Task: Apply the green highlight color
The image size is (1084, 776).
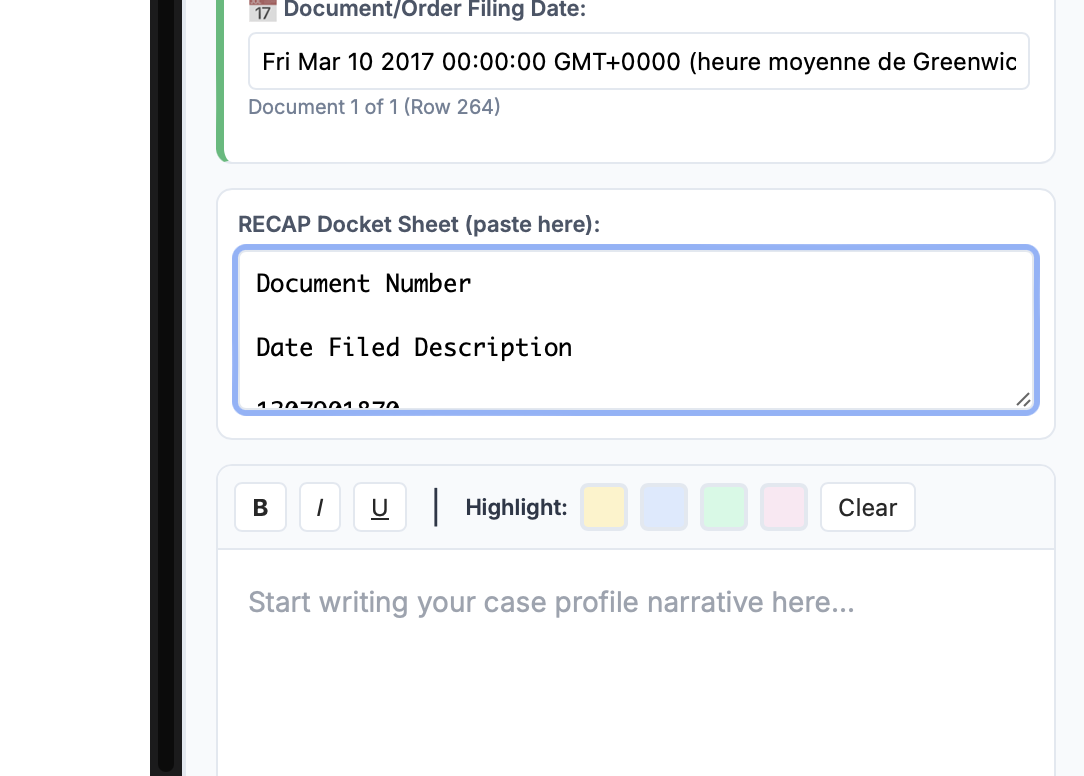Action: (x=724, y=507)
